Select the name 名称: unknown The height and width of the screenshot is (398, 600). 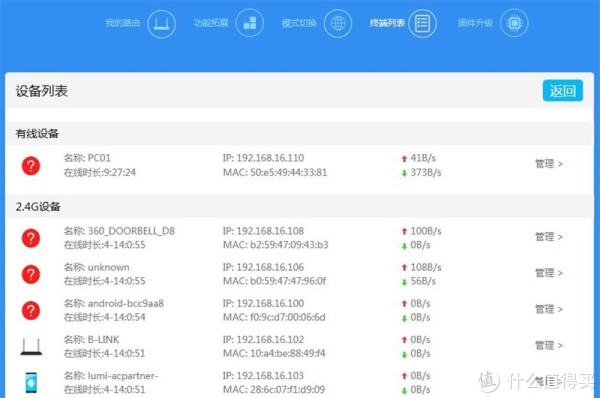click(96, 267)
